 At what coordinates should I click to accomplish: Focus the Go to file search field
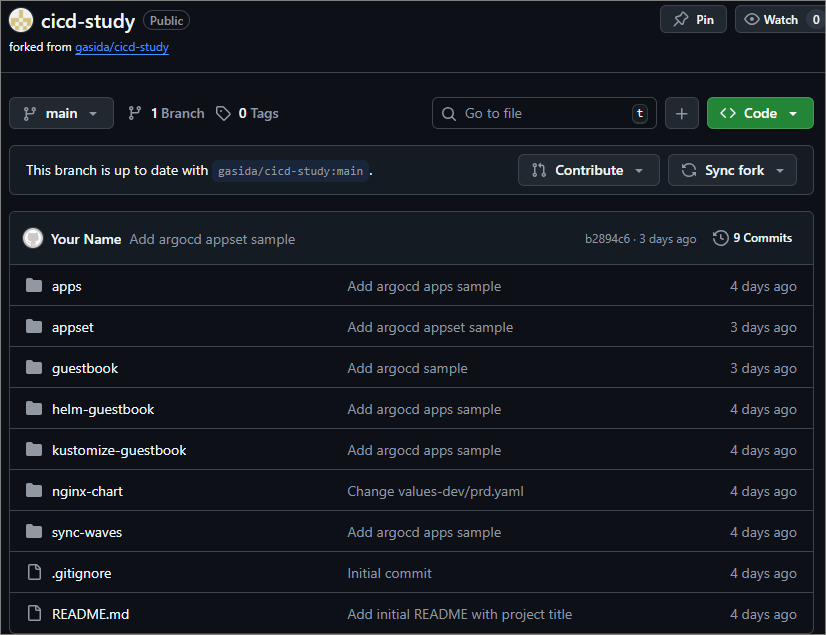pyautogui.click(x=544, y=113)
